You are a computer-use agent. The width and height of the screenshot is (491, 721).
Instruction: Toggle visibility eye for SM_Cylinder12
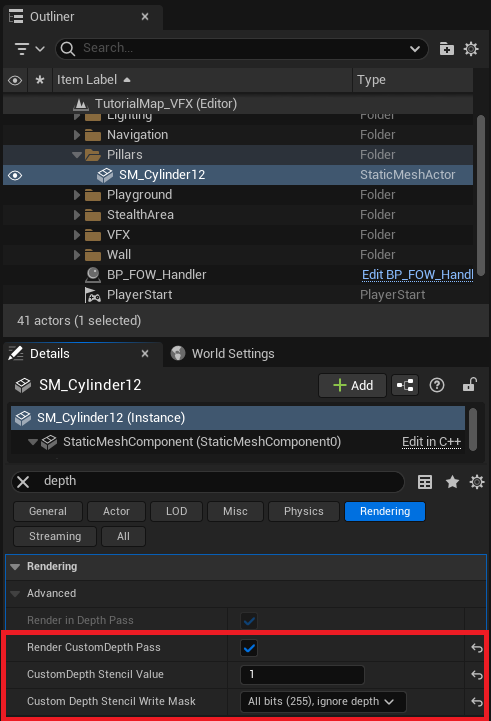[15, 175]
